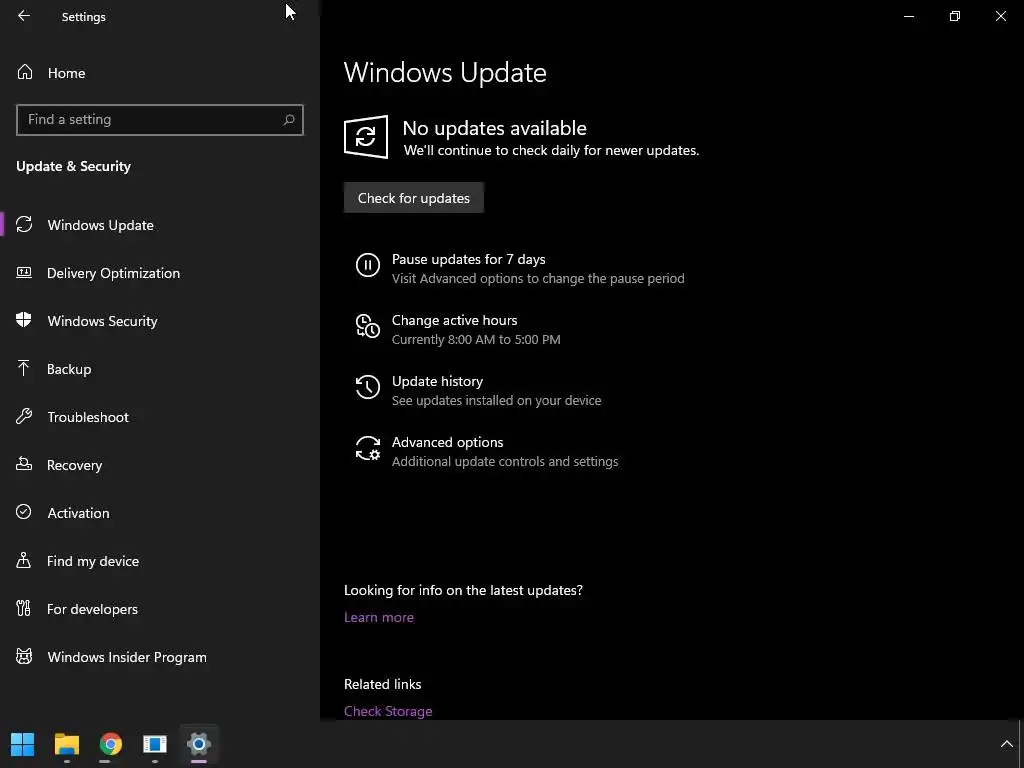This screenshot has height=768, width=1024.
Task: Click the No updates available status text
Action: pyautogui.click(x=494, y=128)
